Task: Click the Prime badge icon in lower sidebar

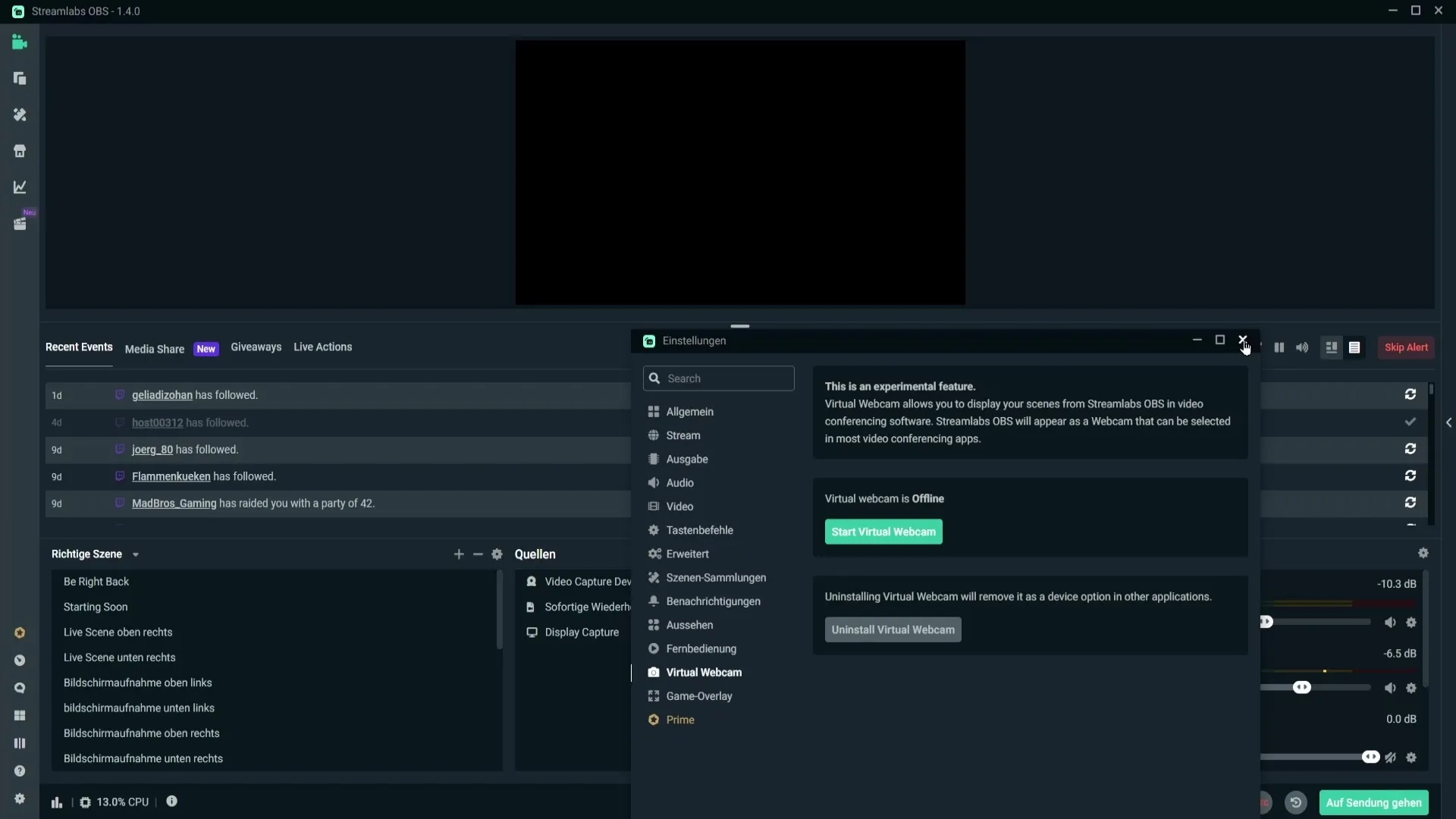Action: [x=20, y=633]
